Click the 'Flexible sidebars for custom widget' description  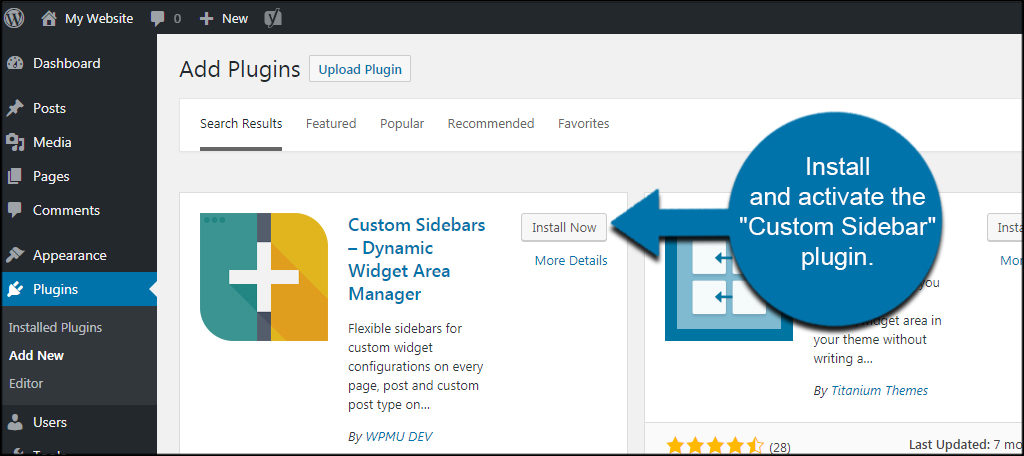(x=415, y=366)
